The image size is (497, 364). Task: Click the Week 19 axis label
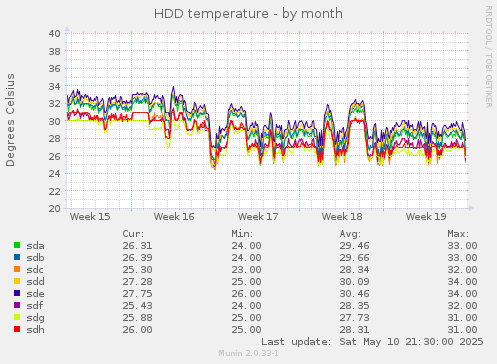coord(426,217)
